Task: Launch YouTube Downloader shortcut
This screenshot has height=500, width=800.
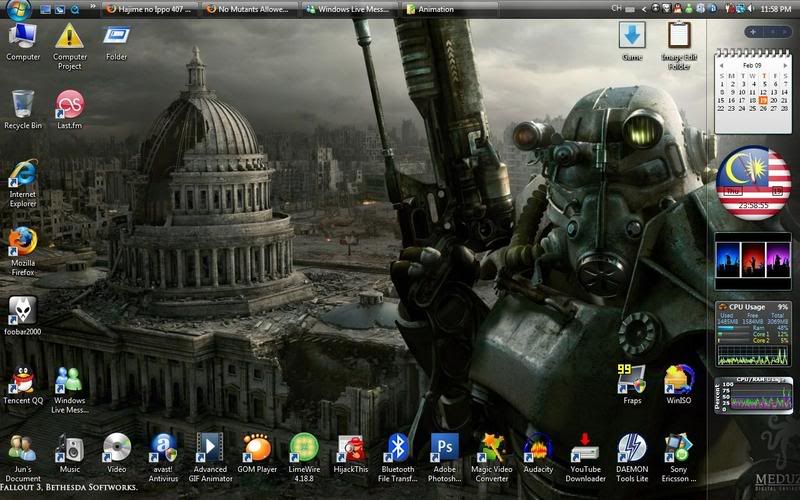Action: [585, 458]
